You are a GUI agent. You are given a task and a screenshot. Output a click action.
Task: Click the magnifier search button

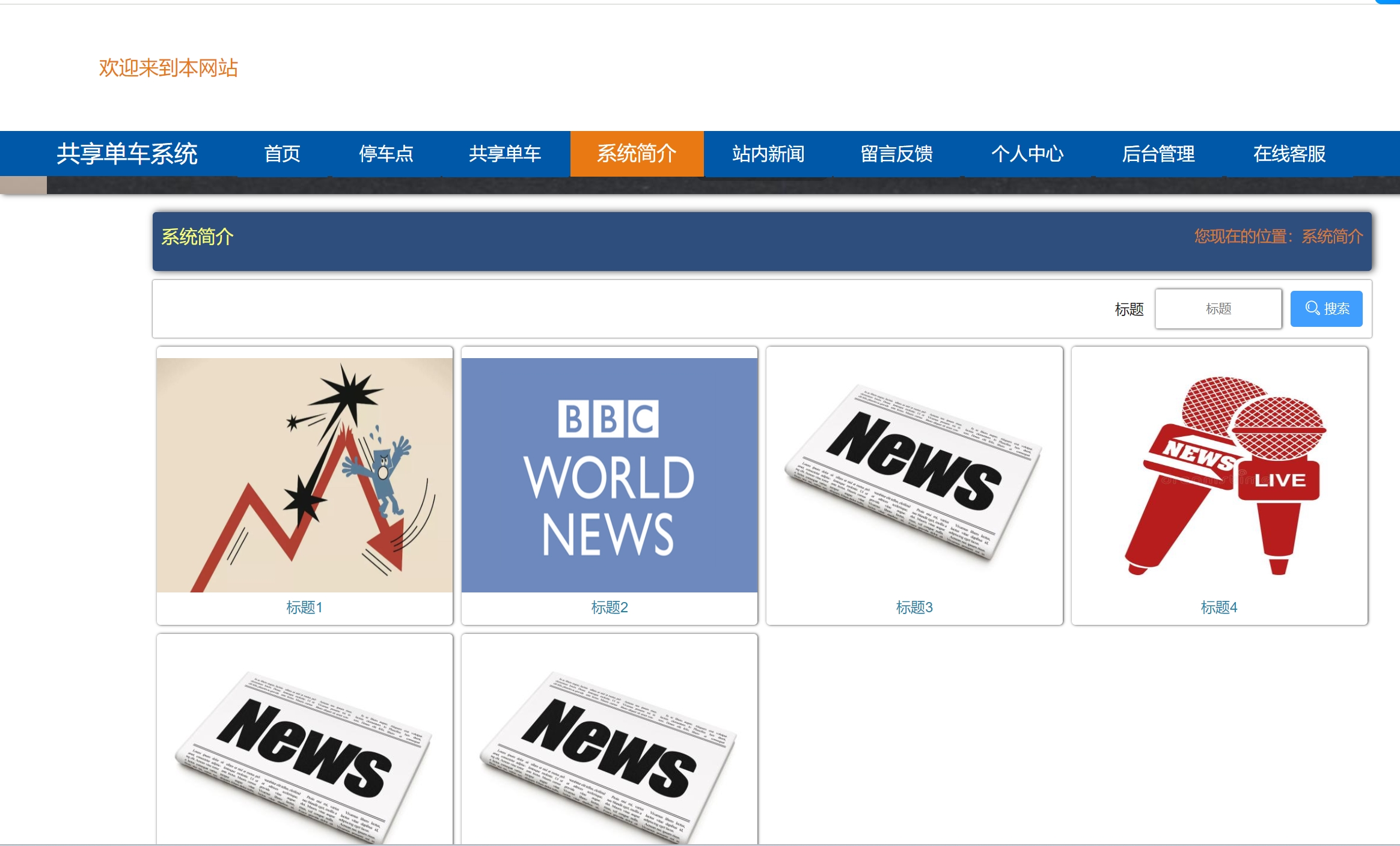[x=1326, y=309]
